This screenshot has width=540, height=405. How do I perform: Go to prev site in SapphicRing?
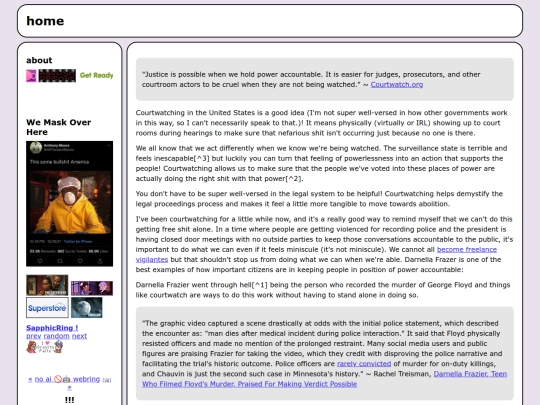pos(34,336)
